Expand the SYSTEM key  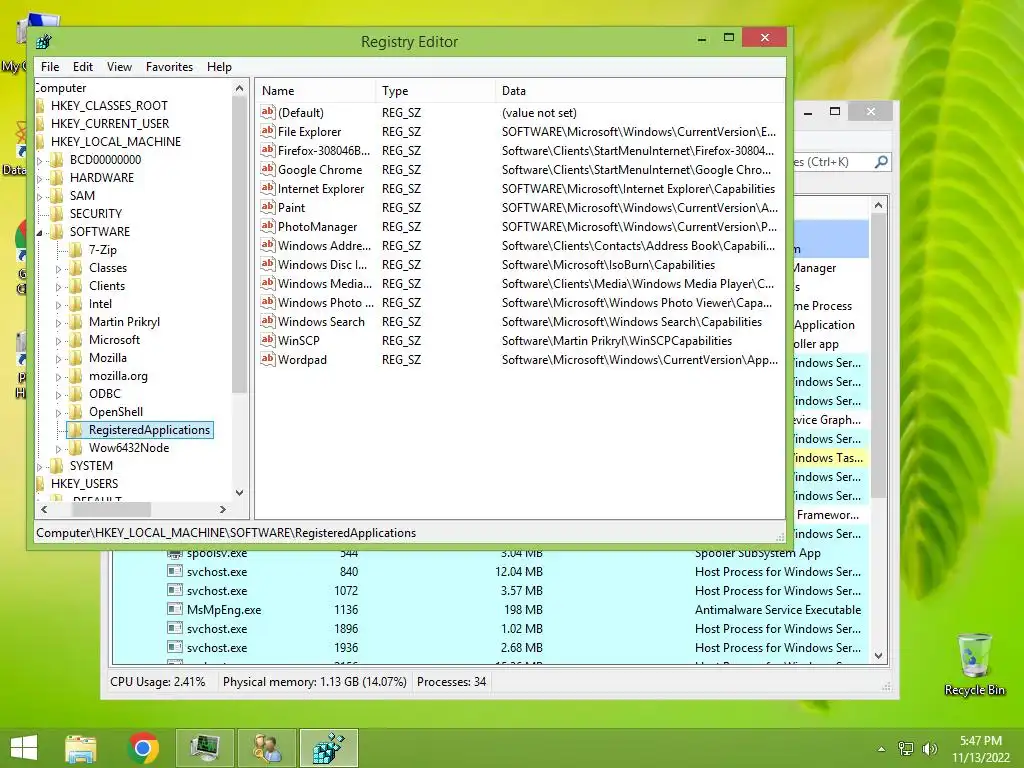(40, 466)
